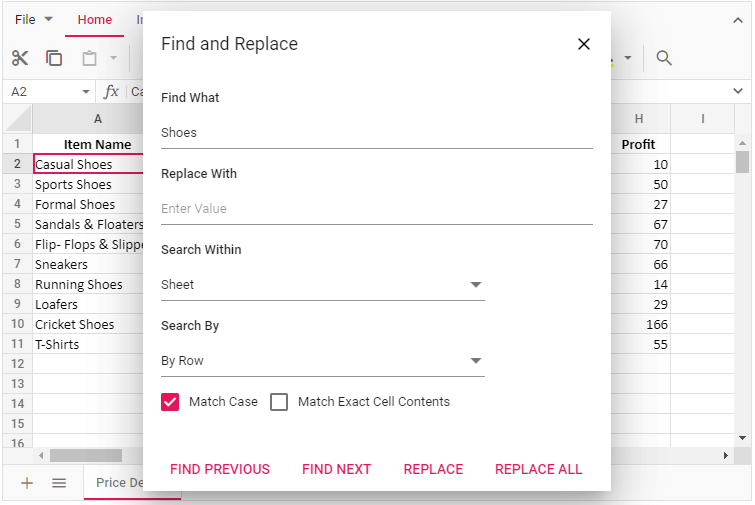Click the vertical scrollbar thumb

coord(742,161)
